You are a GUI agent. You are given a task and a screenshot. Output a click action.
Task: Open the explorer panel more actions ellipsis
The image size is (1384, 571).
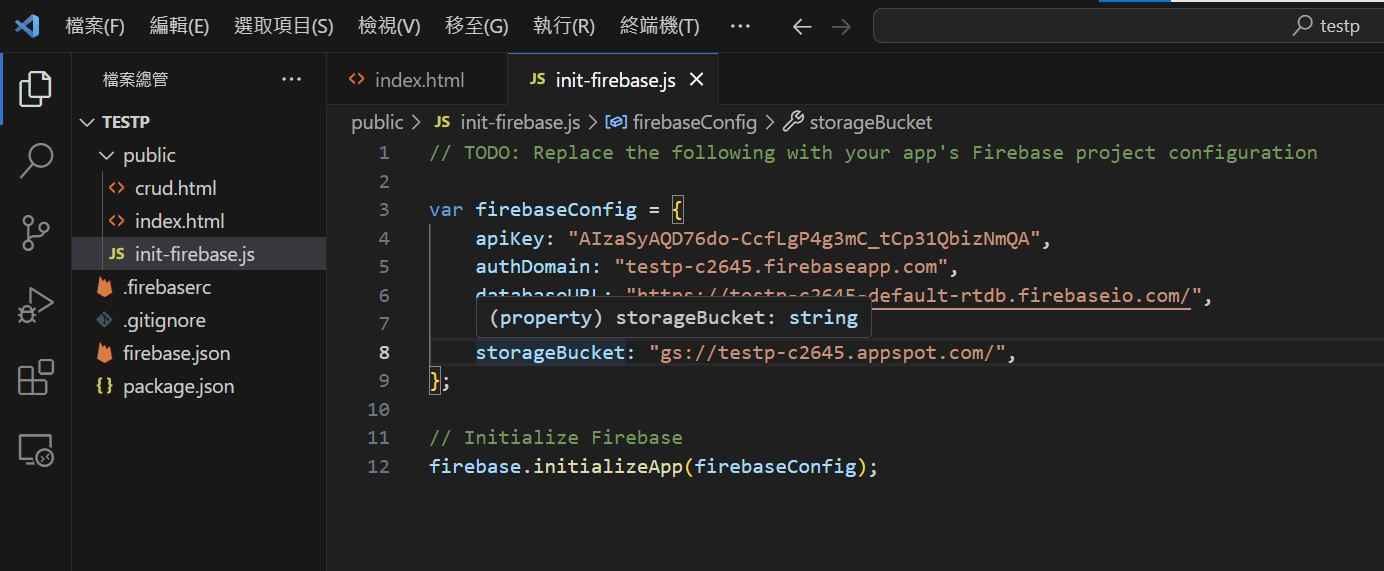point(291,80)
